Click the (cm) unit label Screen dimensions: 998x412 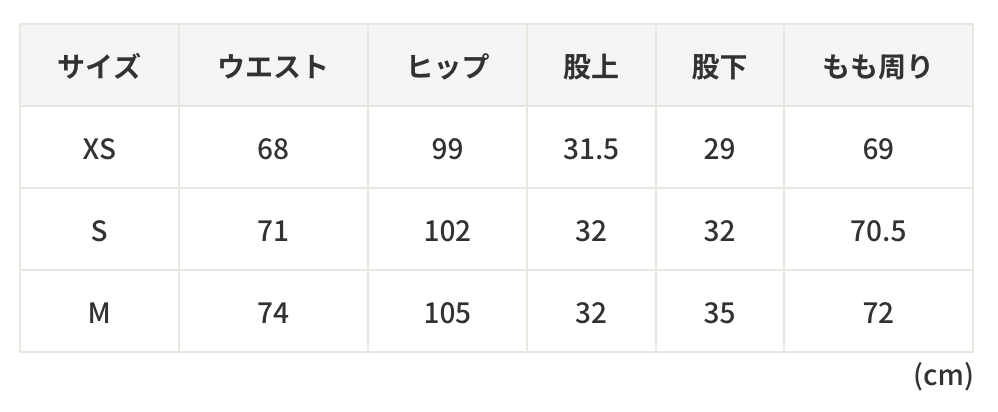coord(942,376)
